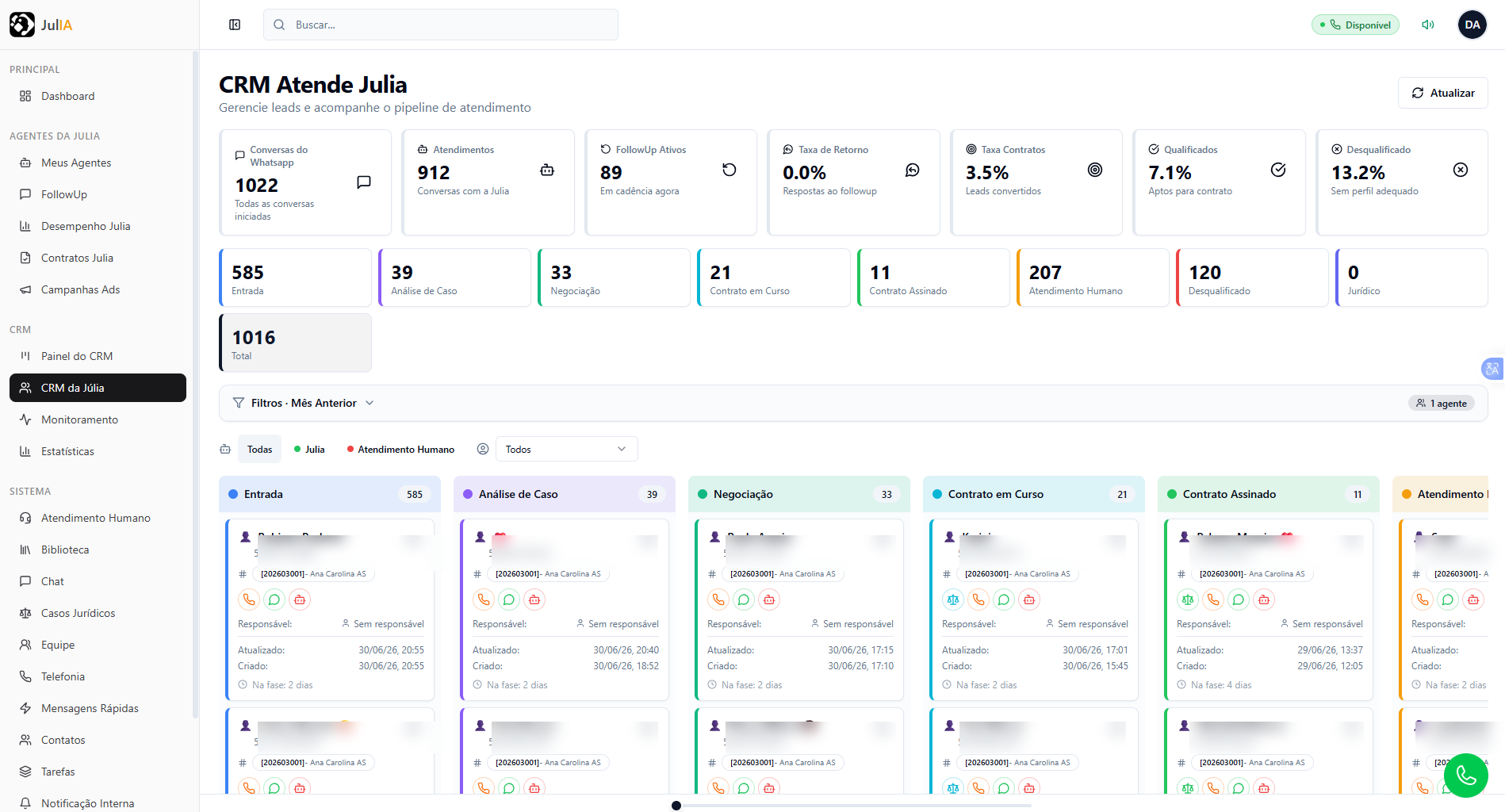The height and width of the screenshot is (812, 1505).
Task: Click the Atualizar button
Action: 1442,93
